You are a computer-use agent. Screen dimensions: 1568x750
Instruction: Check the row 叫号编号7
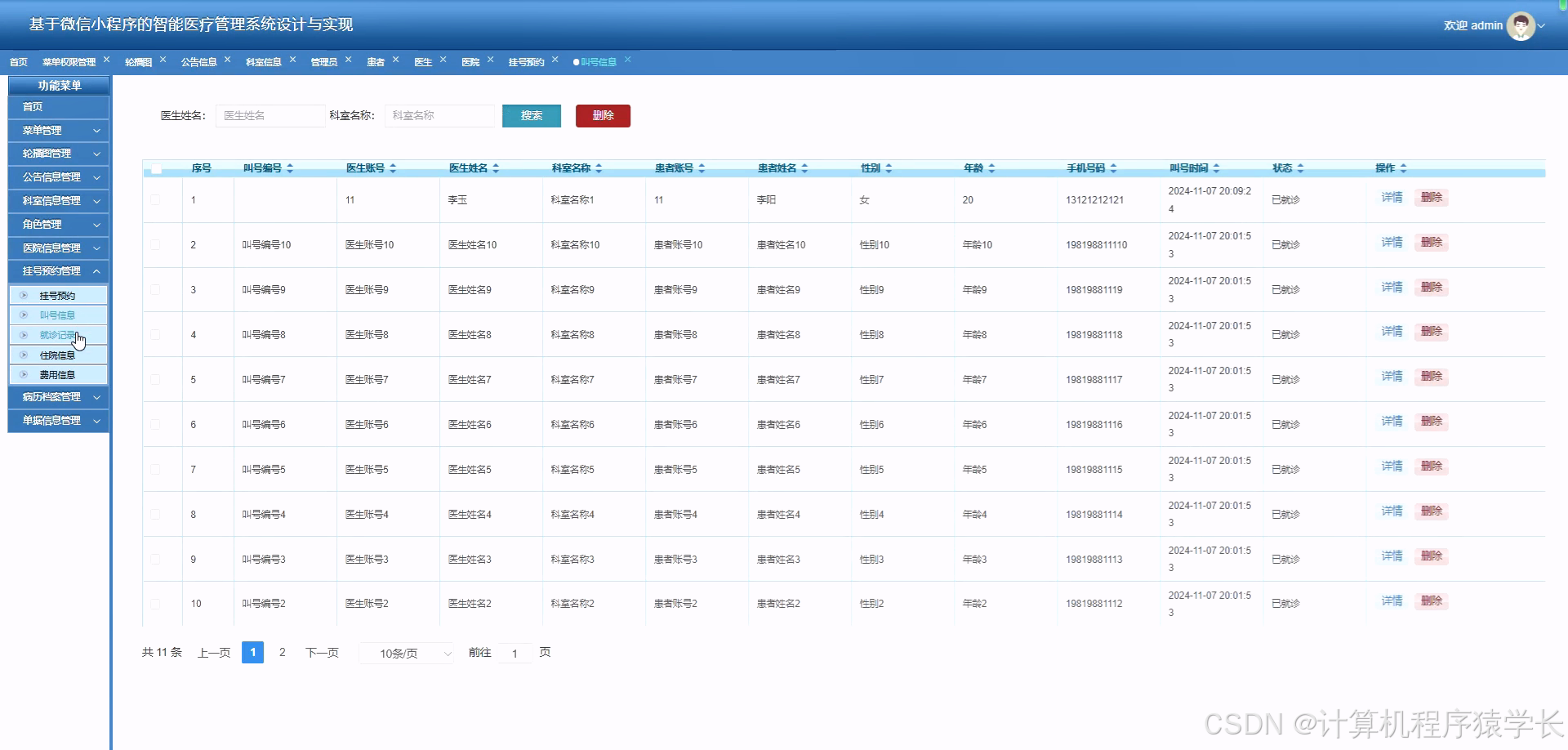click(x=155, y=380)
